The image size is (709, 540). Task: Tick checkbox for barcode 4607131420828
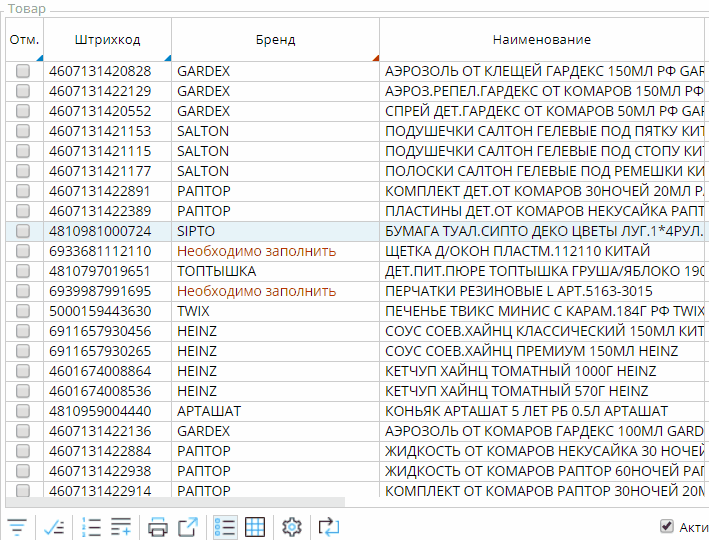click(23, 71)
